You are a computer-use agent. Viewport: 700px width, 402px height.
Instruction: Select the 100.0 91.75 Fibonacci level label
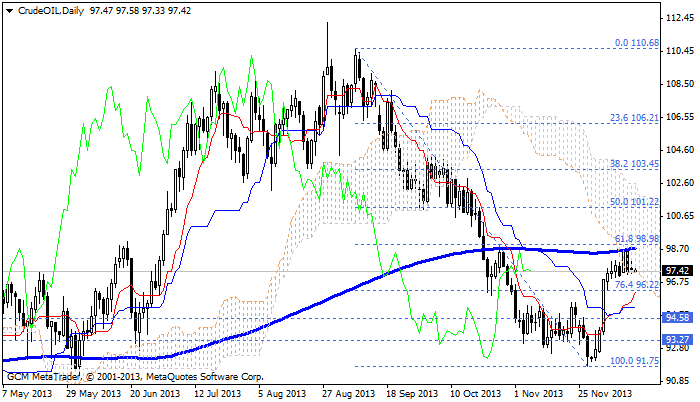(634, 359)
